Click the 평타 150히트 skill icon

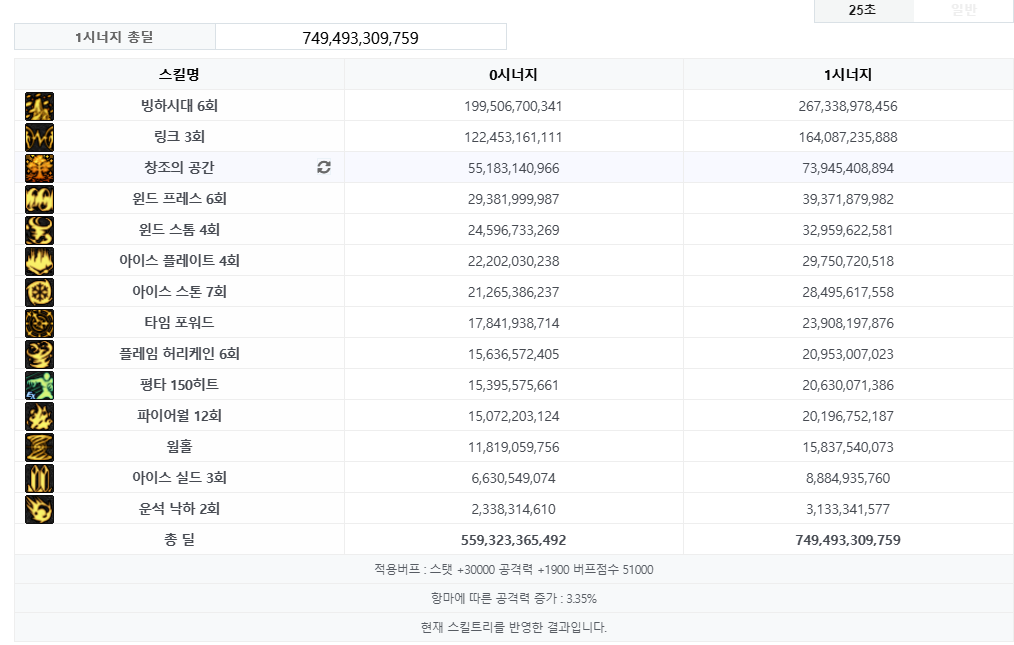tap(39, 385)
